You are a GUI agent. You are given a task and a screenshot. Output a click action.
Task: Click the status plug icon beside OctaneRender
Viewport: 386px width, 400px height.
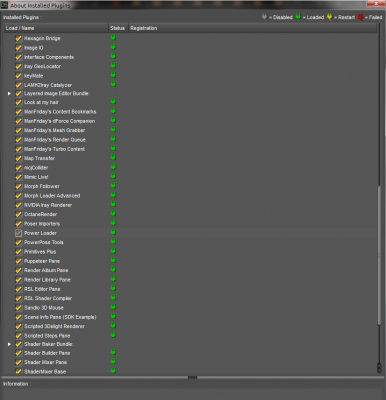pyautogui.click(x=113, y=214)
